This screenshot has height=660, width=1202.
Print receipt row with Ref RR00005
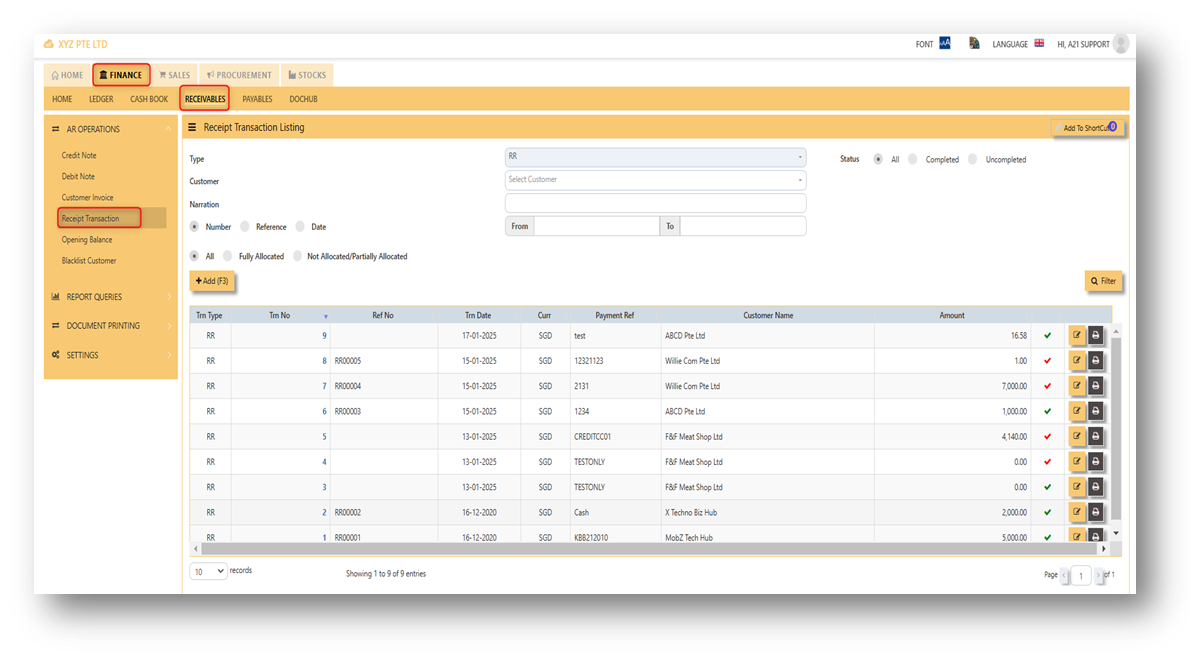pos(1095,360)
